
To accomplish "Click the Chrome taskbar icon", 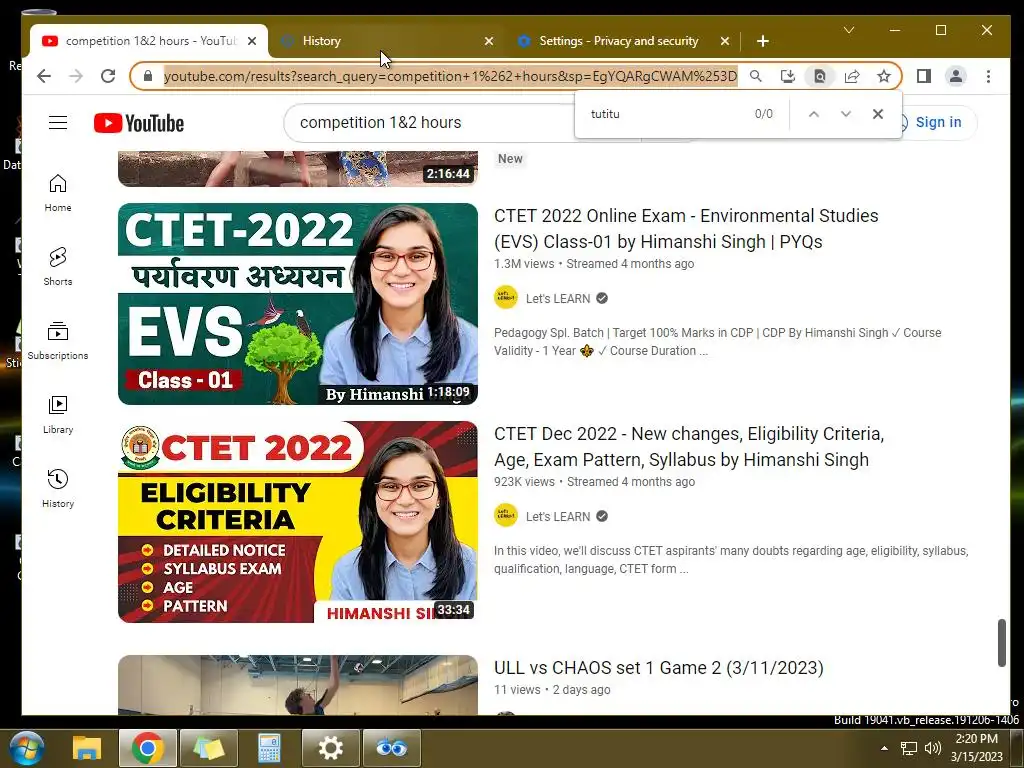I will [x=148, y=748].
